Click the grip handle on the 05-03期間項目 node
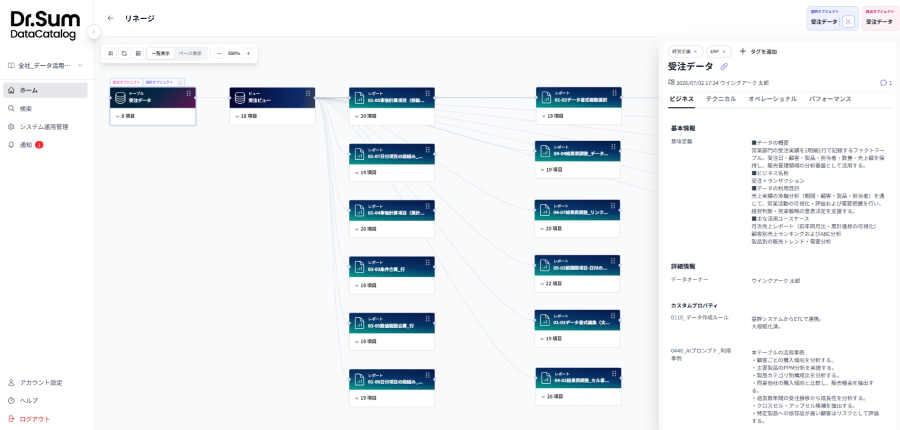900x430 pixels. click(x=614, y=262)
